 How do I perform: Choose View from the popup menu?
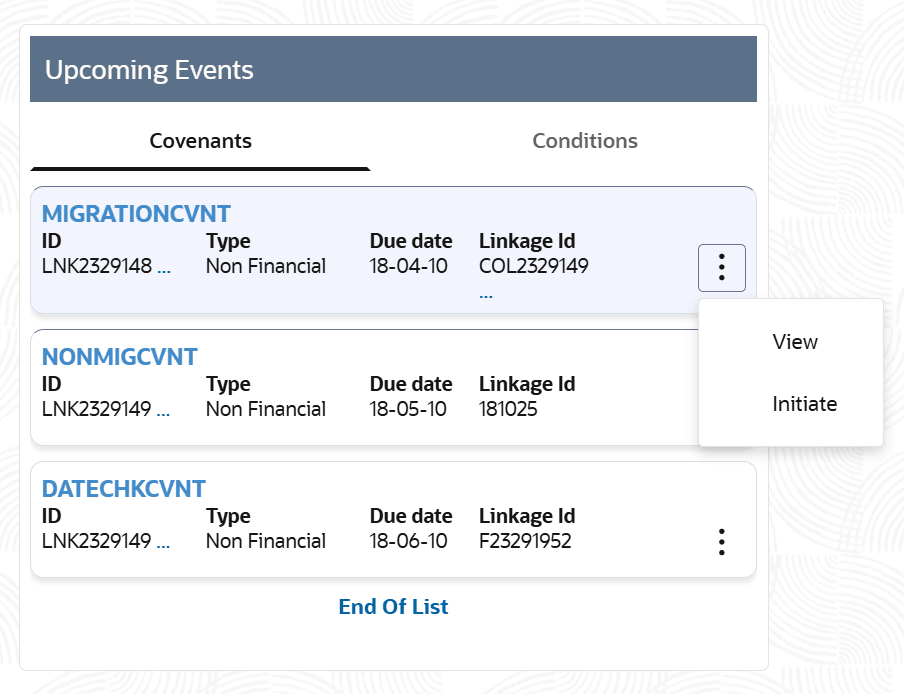click(795, 342)
